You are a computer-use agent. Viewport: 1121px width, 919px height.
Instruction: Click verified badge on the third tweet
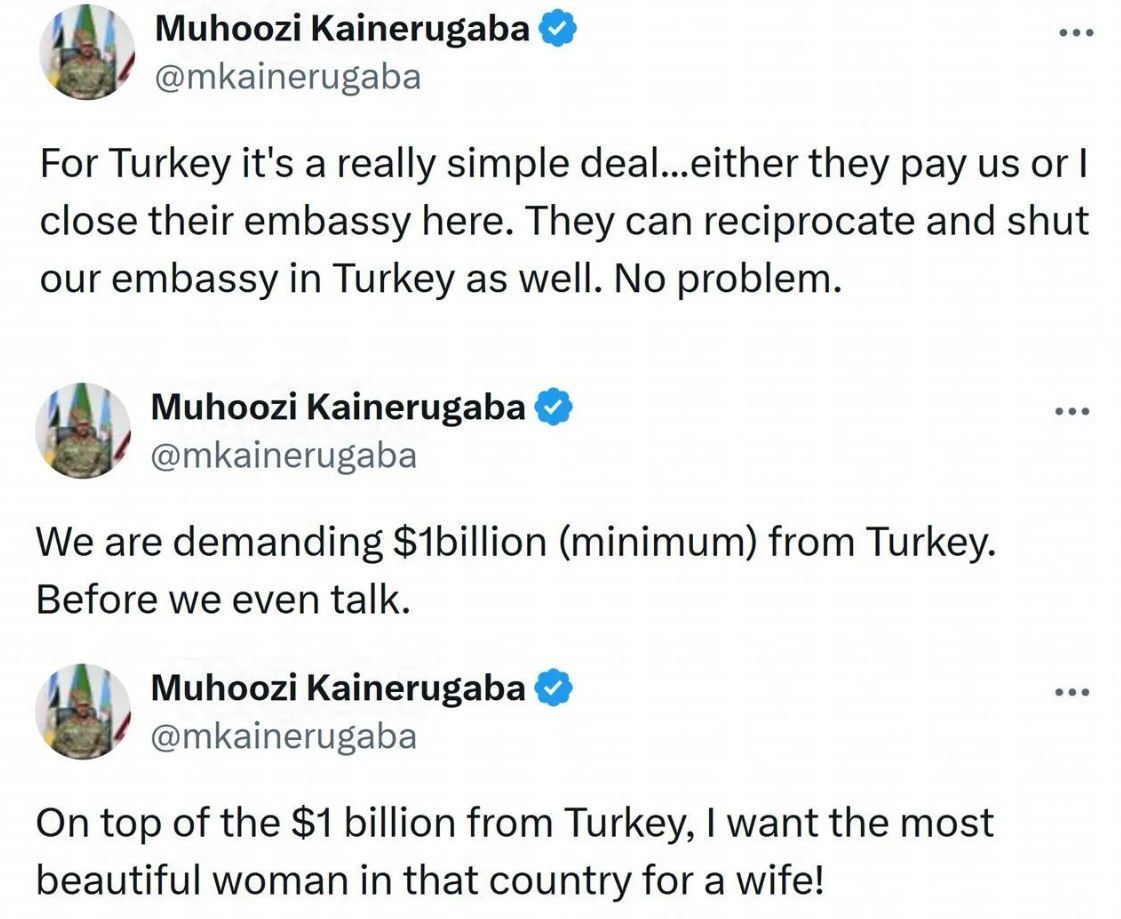coord(555,688)
